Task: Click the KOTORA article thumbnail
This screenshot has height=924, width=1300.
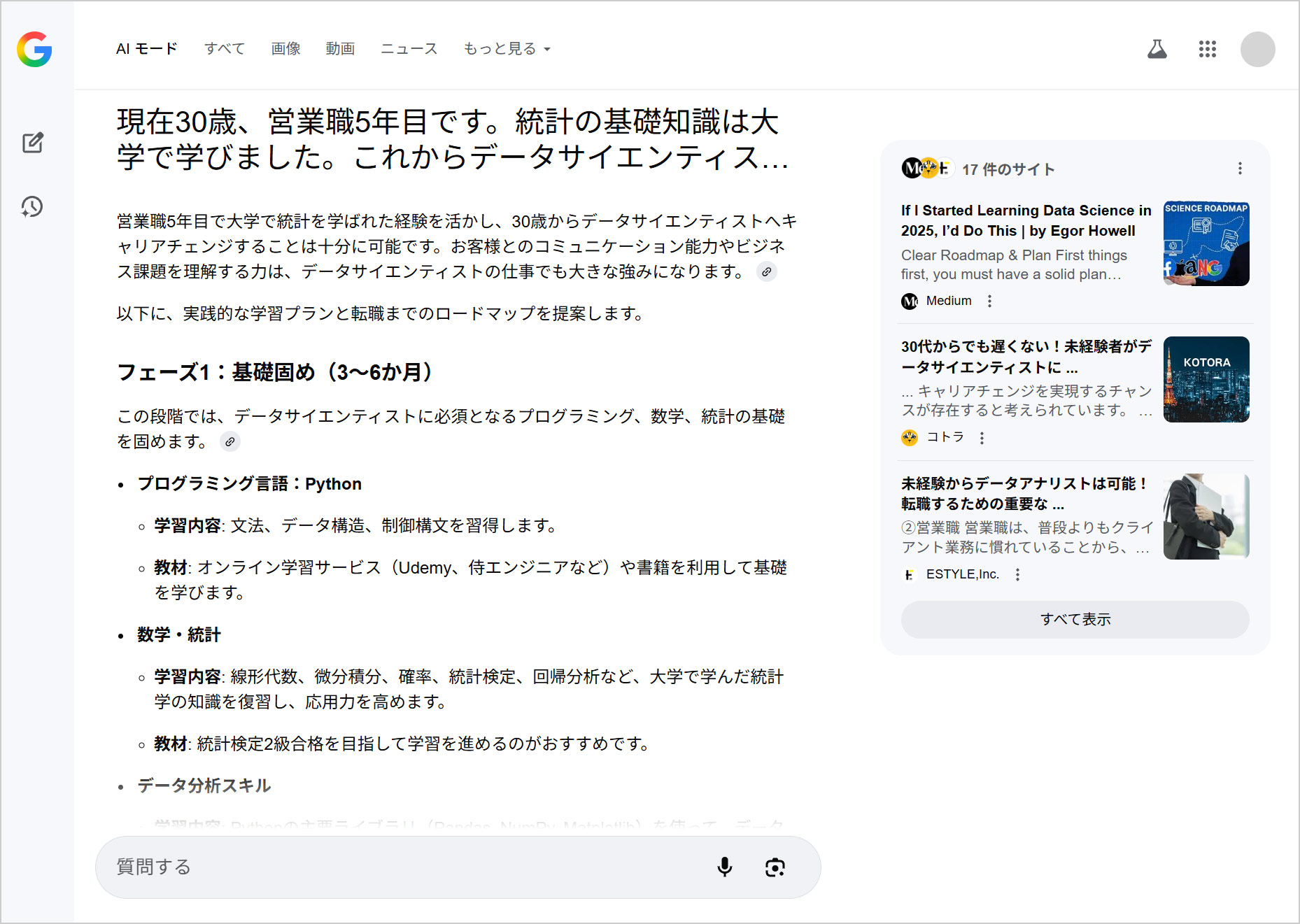Action: pyautogui.click(x=1206, y=379)
